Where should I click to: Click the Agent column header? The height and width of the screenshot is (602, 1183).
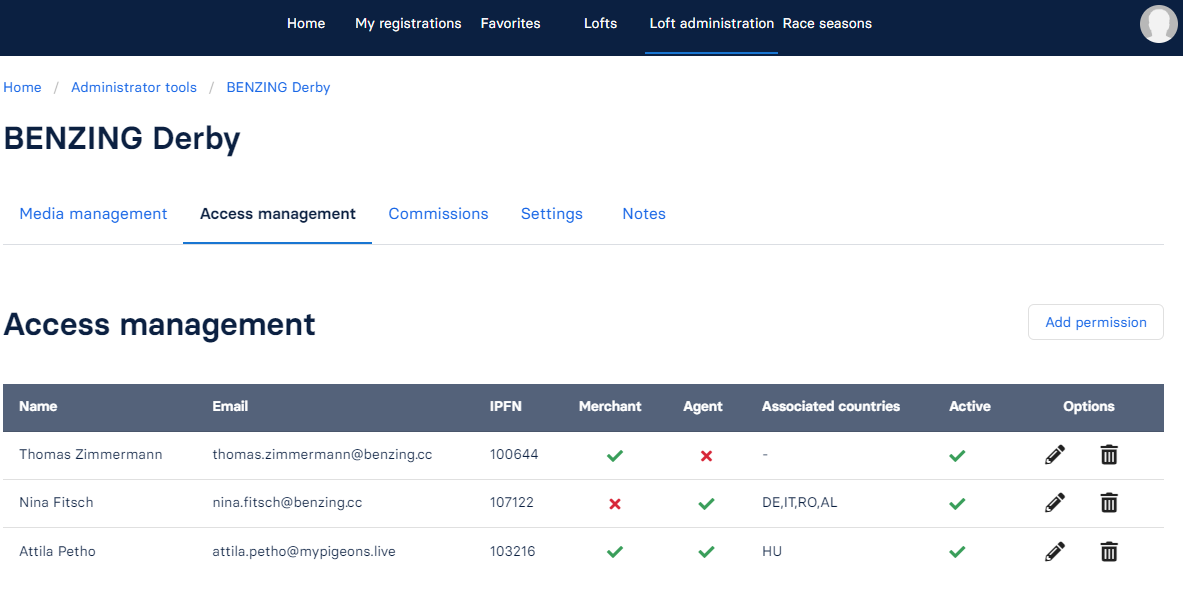pyautogui.click(x=702, y=407)
